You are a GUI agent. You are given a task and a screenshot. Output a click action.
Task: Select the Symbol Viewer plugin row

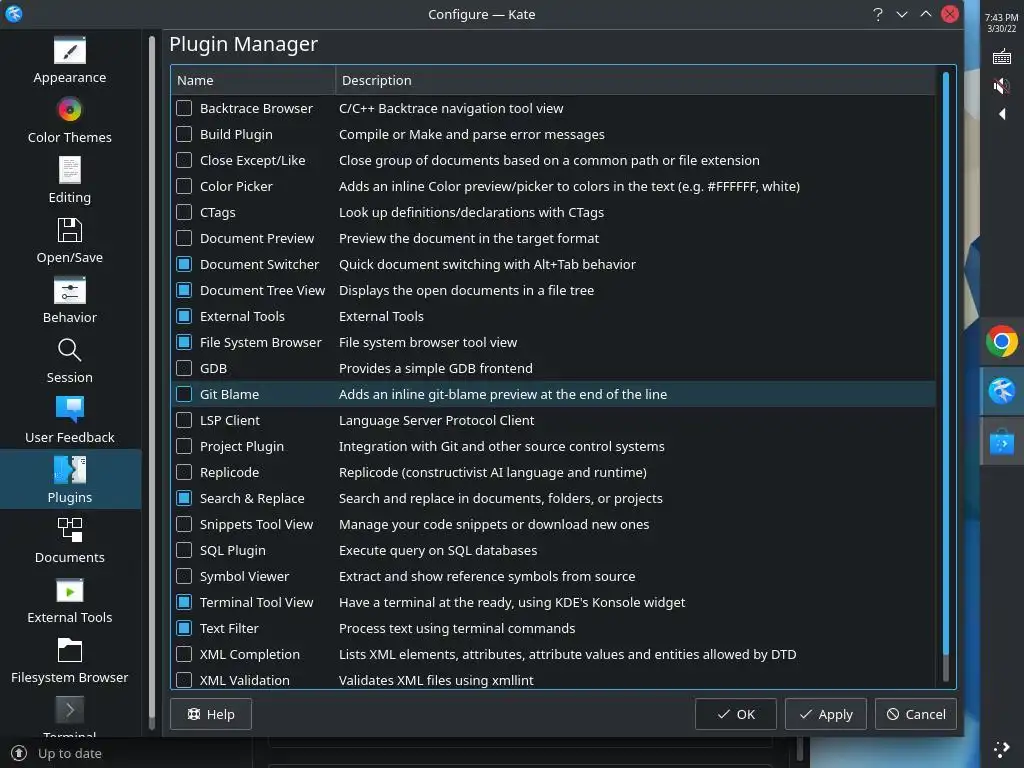[553, 576]
